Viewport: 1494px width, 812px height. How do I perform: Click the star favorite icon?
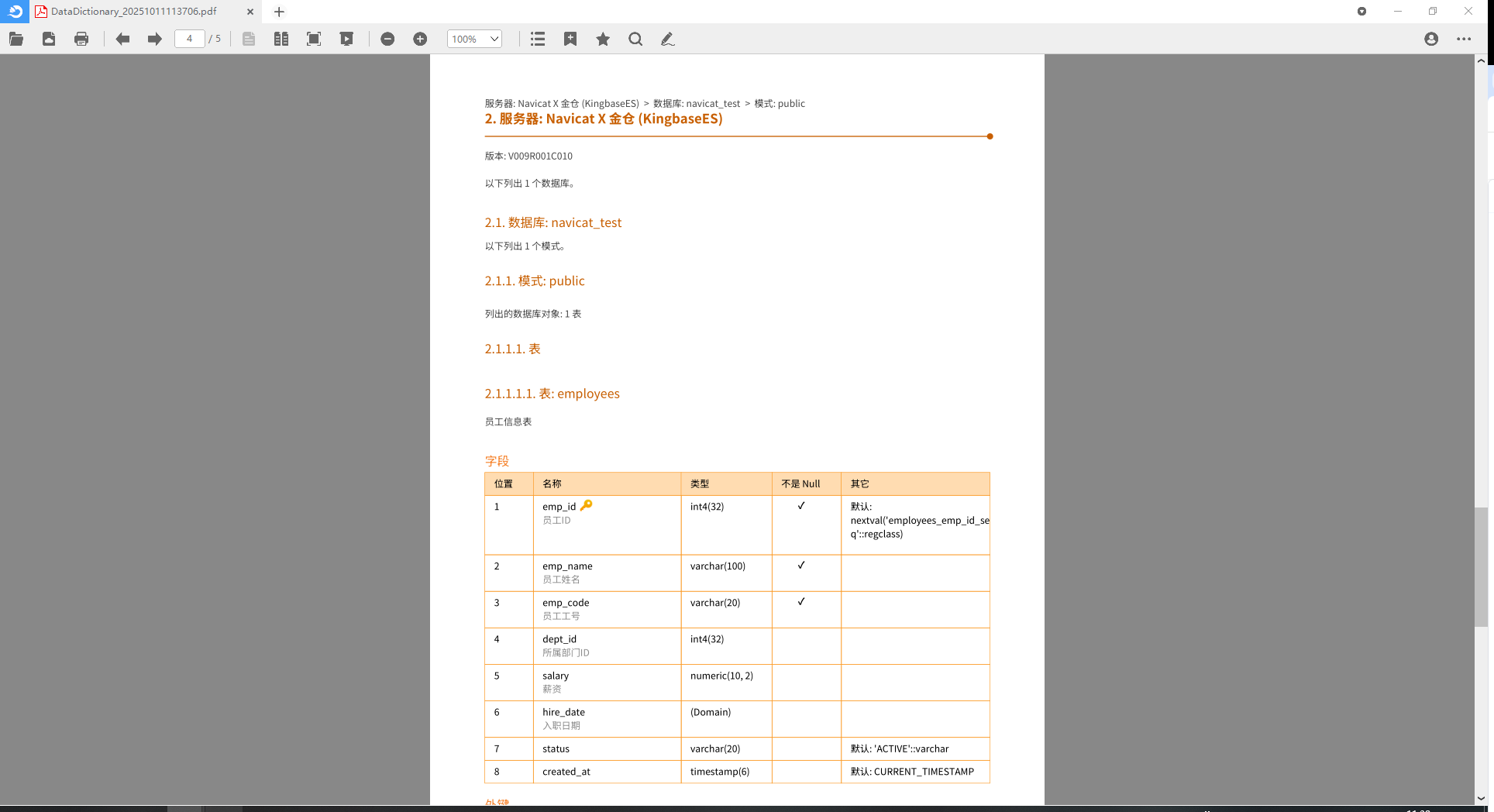(x=603, y=39)
